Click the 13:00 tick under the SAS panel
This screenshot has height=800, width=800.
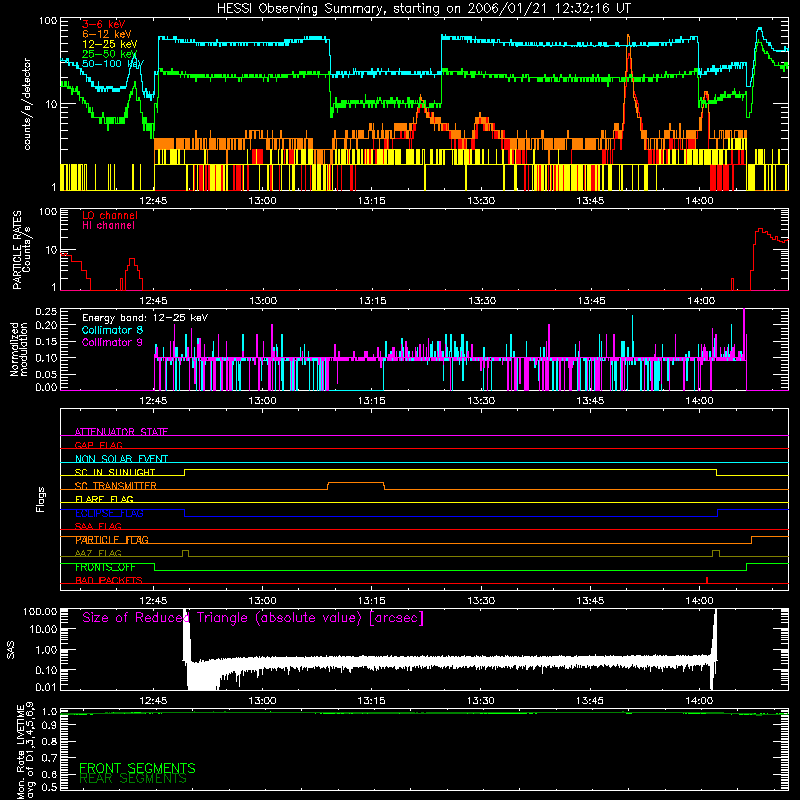click(x=263, y=701)
